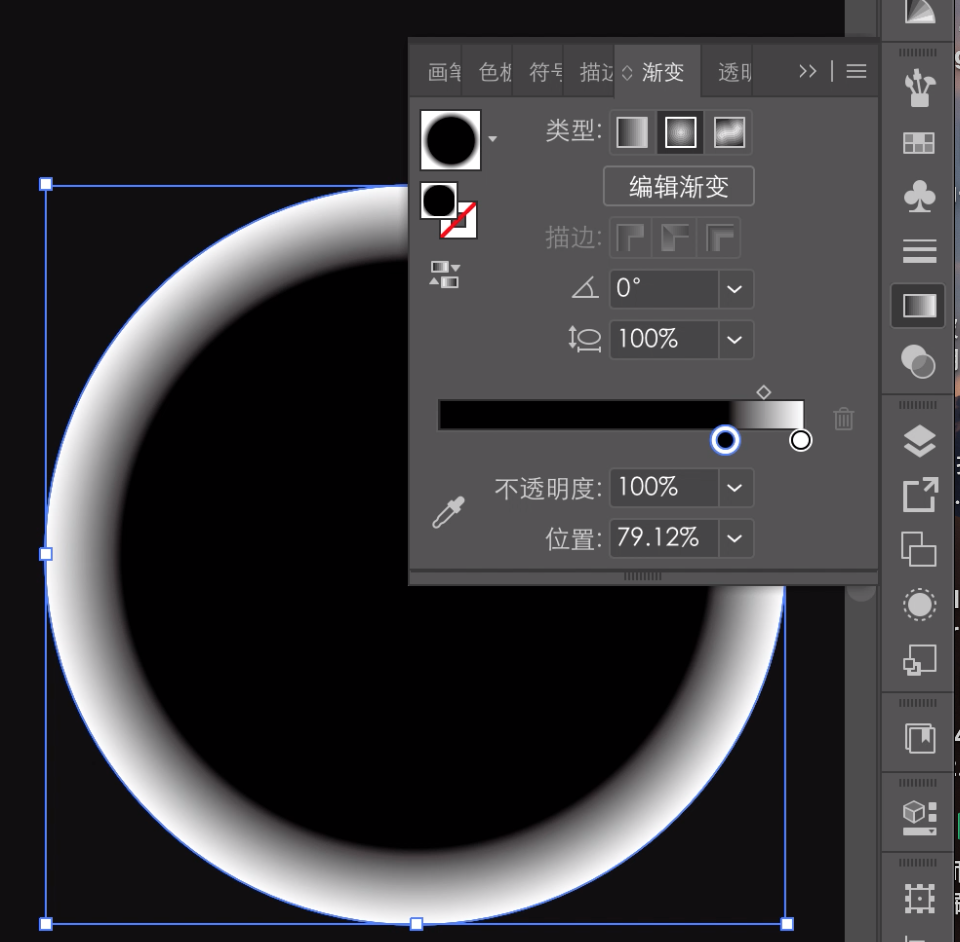Open the Layers panel icon
The image size is (960, 942).
click(x=919, y=441)
